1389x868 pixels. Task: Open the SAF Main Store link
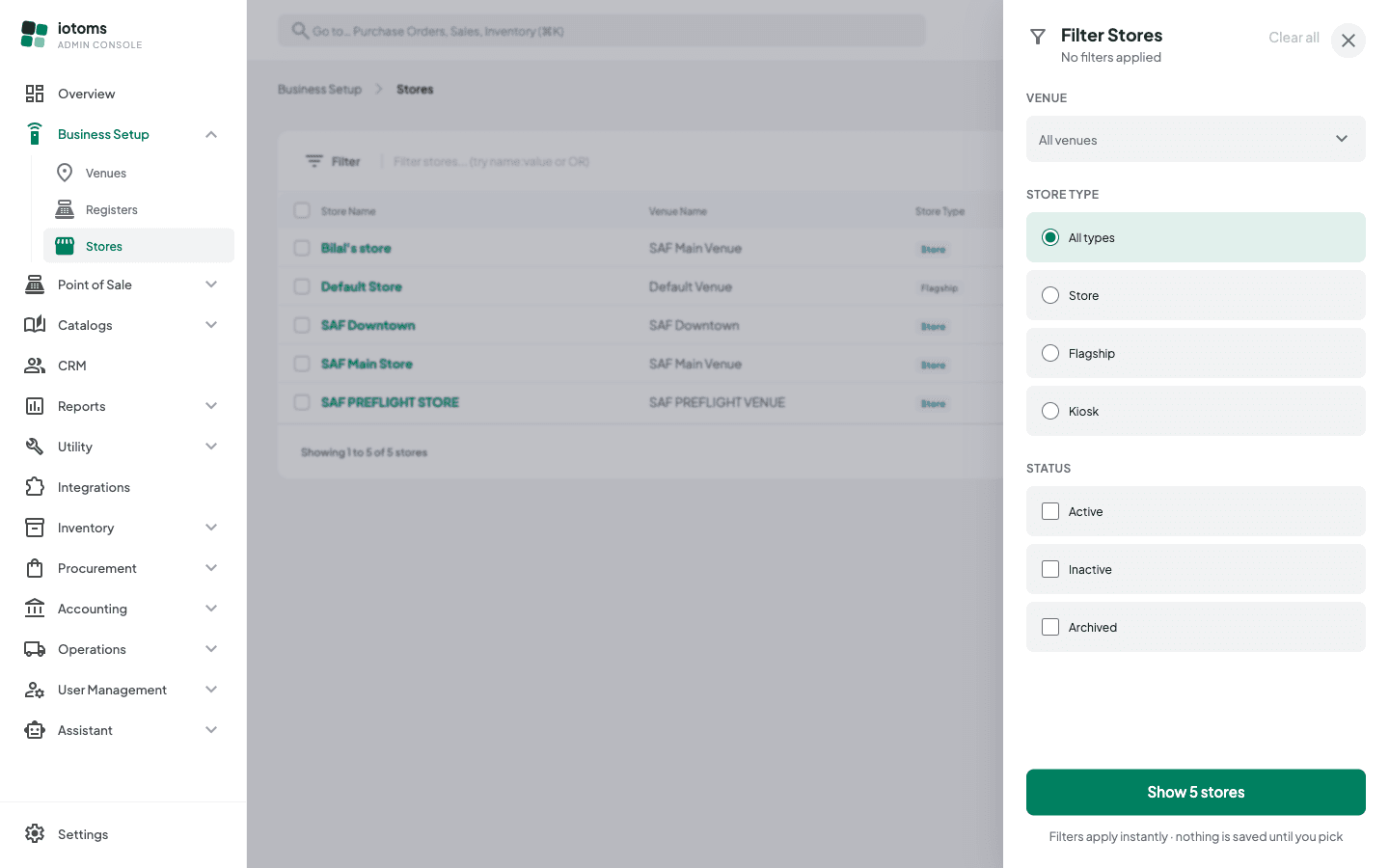click(367, 364)
